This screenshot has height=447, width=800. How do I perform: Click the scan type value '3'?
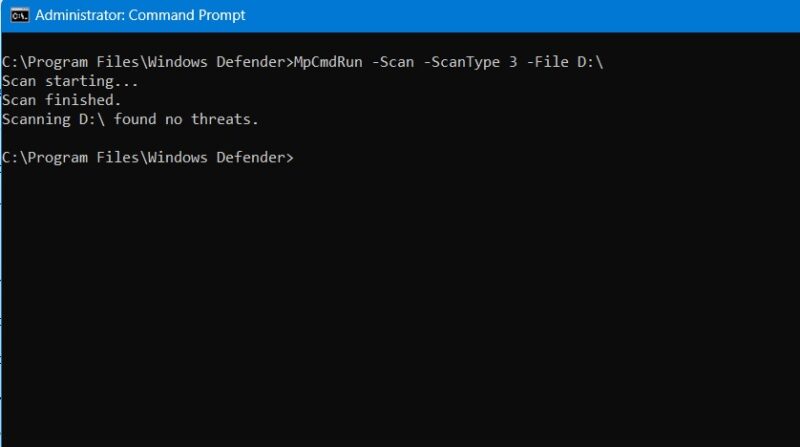[513, 62]
